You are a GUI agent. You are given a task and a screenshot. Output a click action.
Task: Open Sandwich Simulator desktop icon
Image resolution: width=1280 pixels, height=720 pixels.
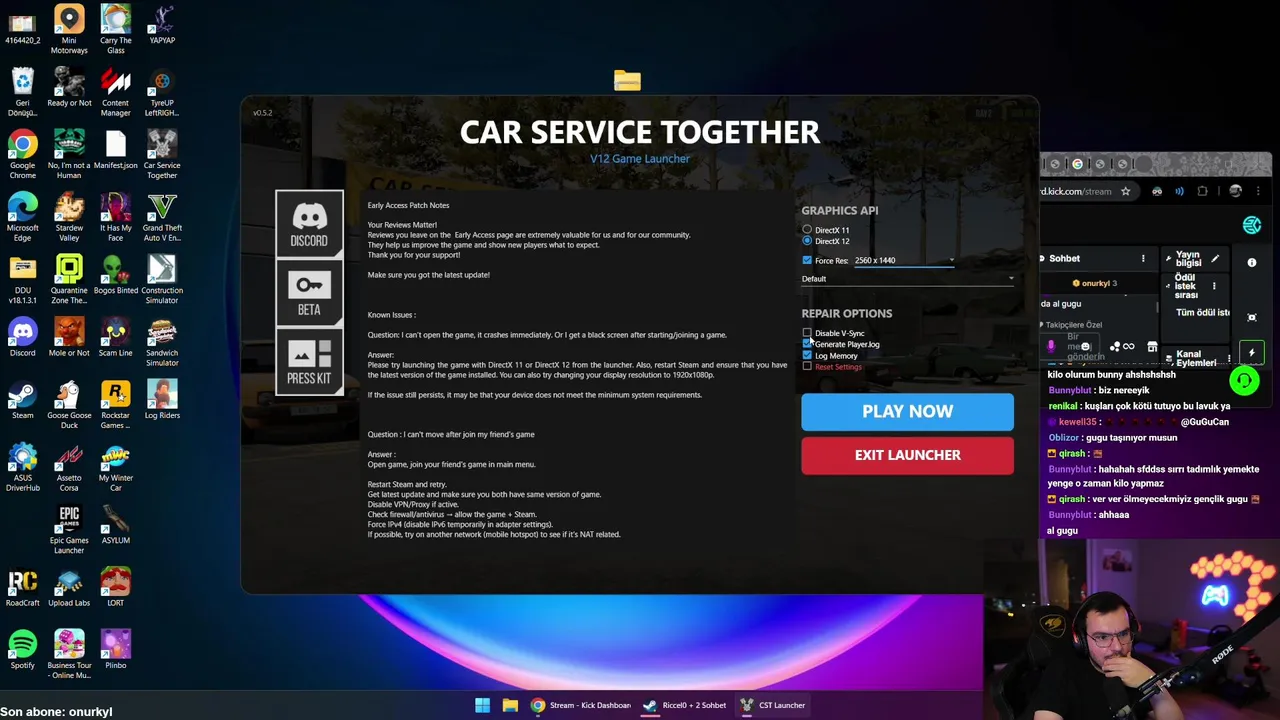click(162, 342)
